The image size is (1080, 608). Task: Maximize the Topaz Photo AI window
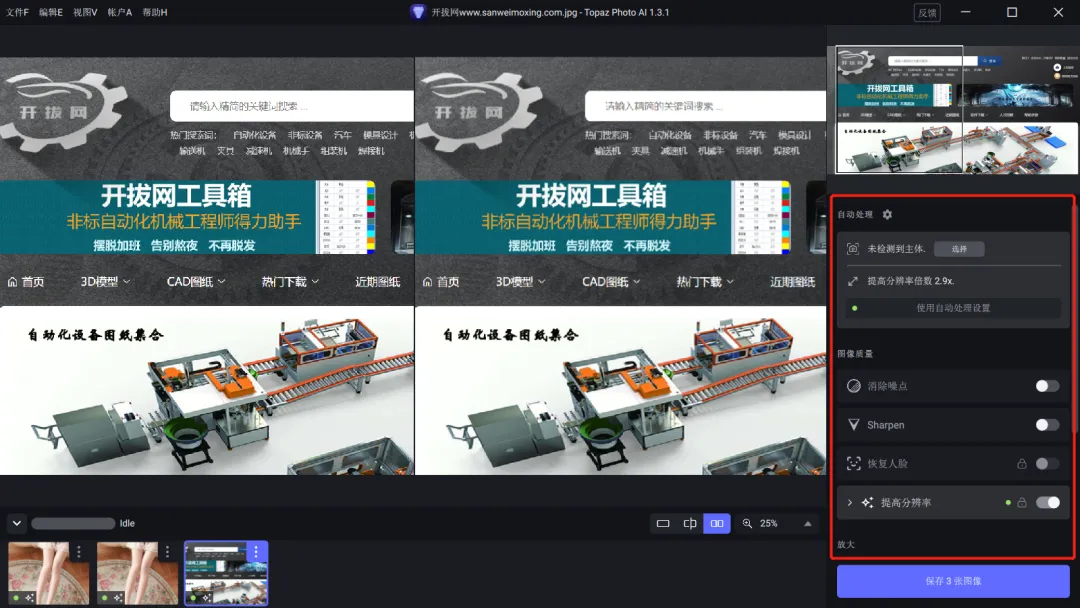point(1012,12)
